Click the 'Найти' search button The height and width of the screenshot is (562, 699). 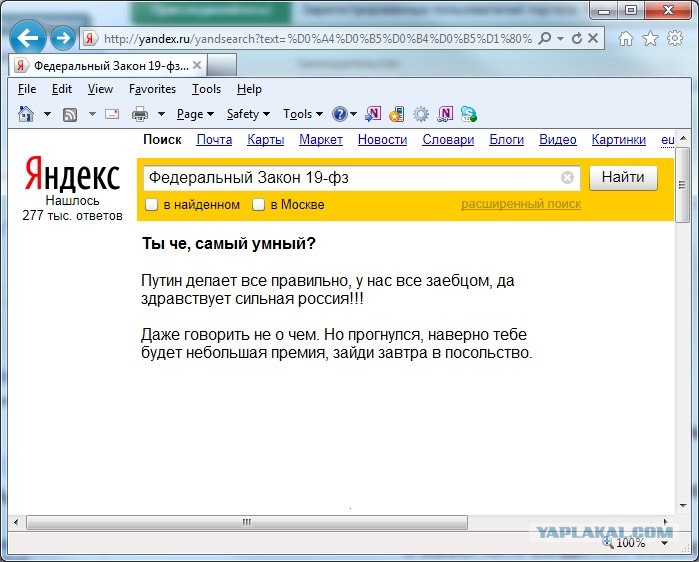coord(623,177)
